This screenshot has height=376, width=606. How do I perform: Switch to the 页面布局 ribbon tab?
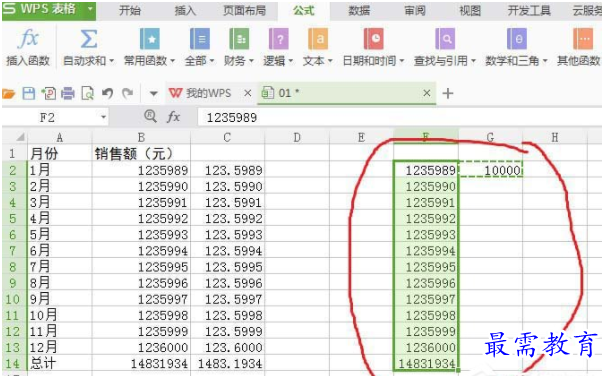tap(244, 10)
